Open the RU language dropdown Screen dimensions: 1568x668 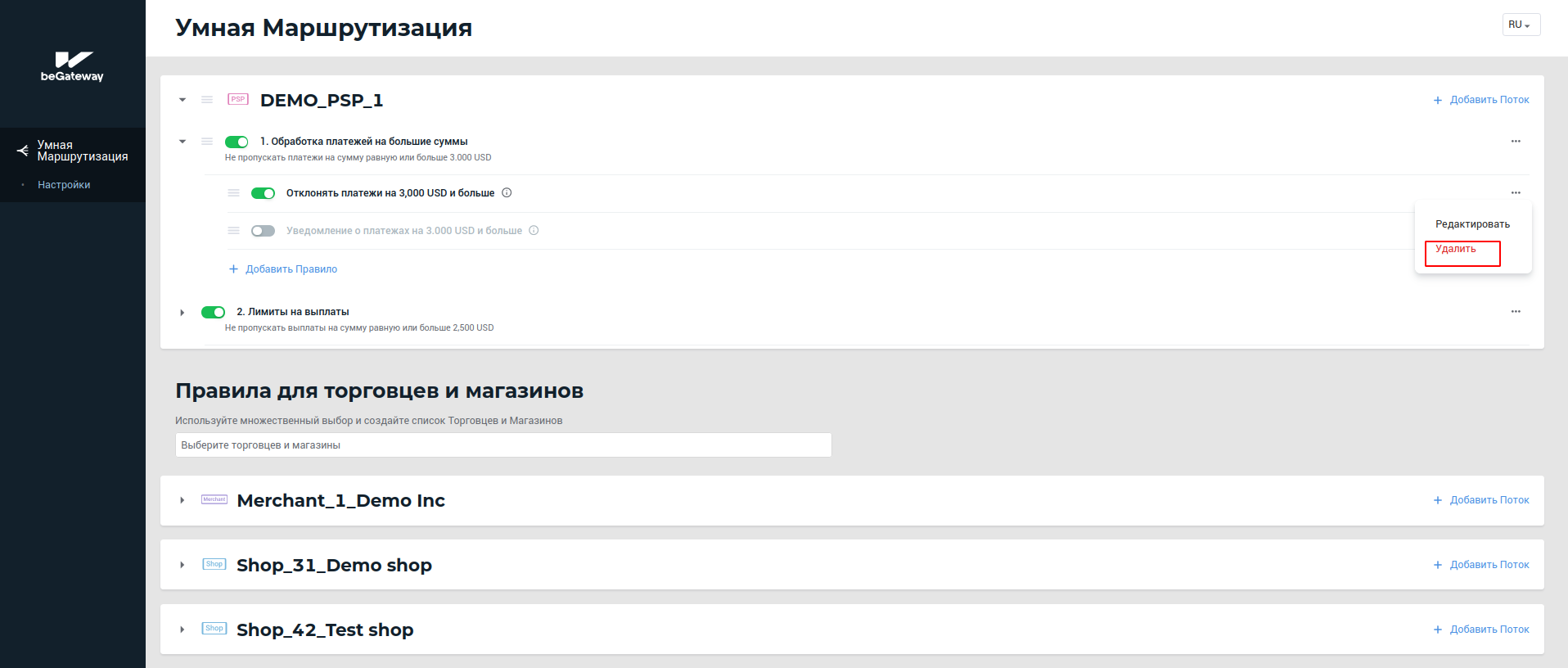coord(1520,25)
